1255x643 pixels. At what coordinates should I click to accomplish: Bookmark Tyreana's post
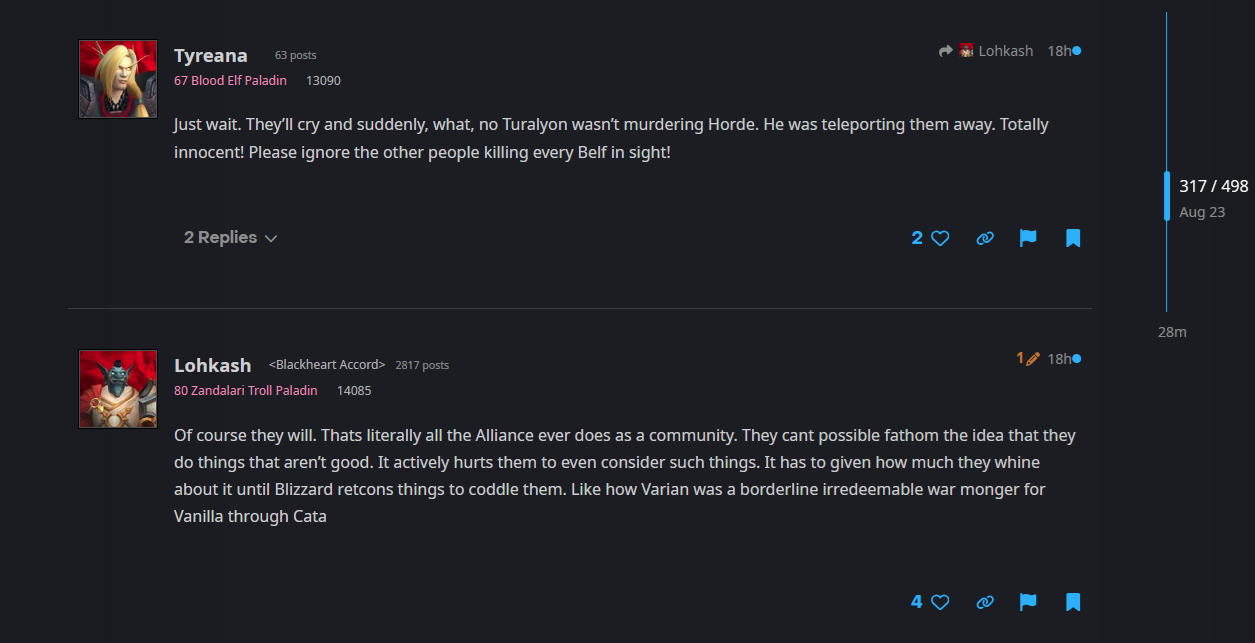click(1073, 238)
